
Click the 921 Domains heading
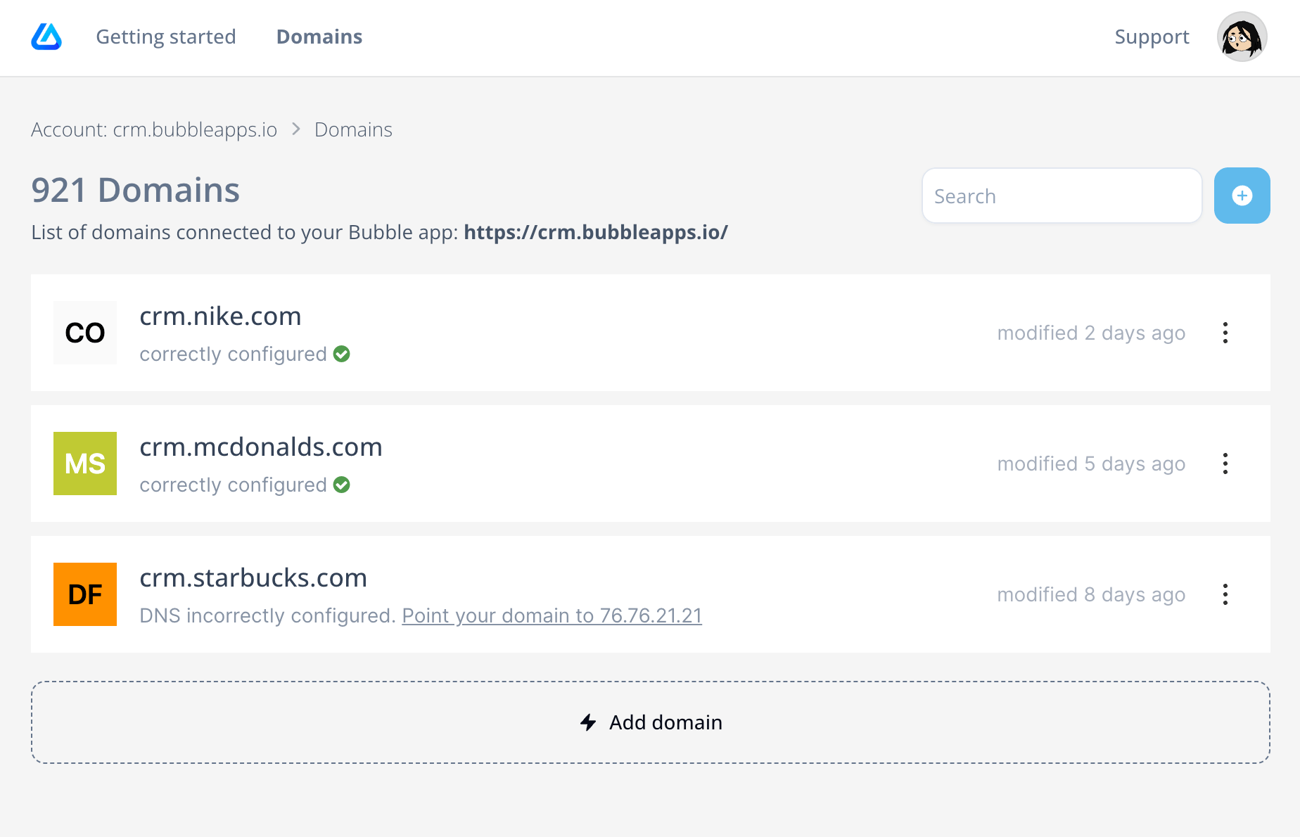coord(135,190)
